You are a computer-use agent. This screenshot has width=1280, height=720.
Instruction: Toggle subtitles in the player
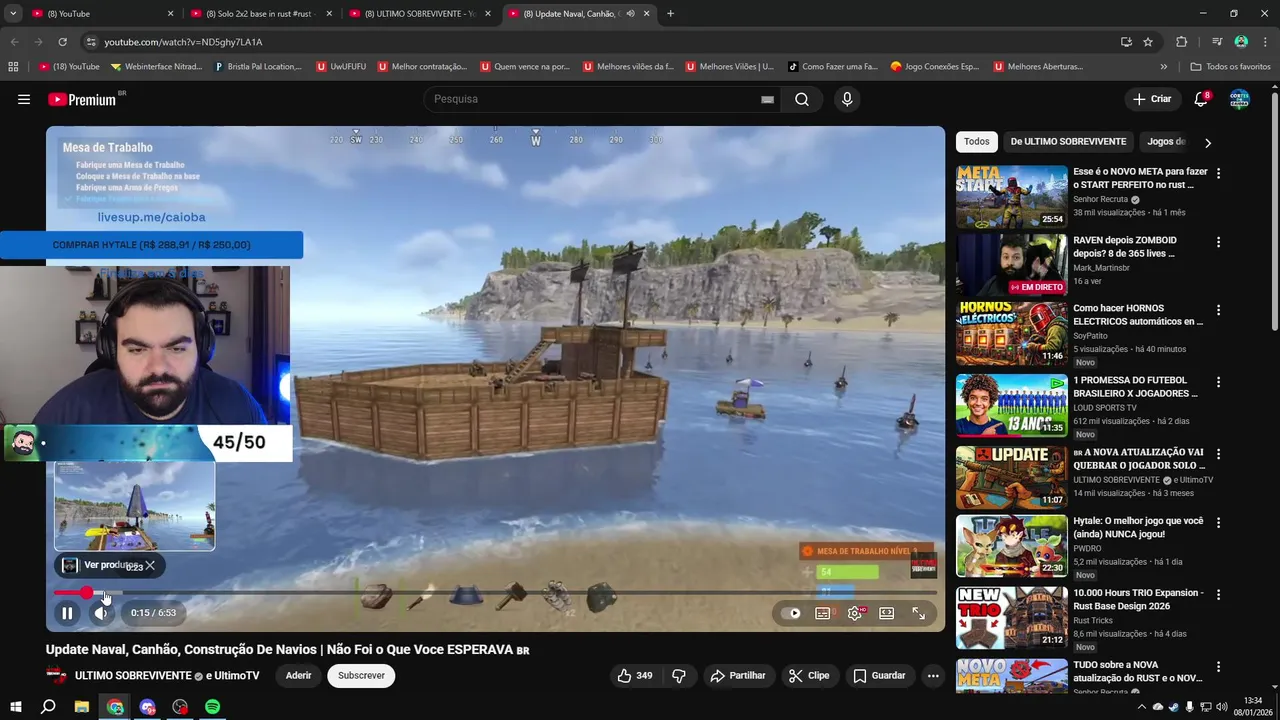click(x=823, y=613)
